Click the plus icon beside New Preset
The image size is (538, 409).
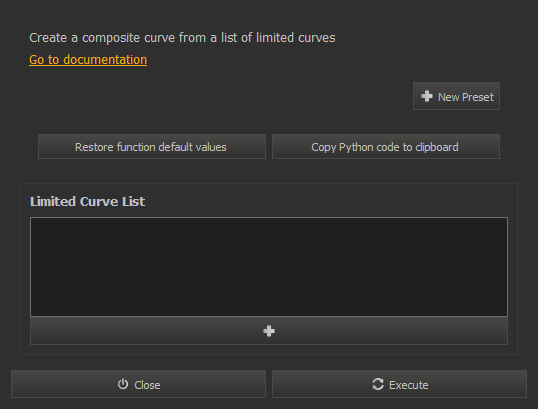(427, 96)
